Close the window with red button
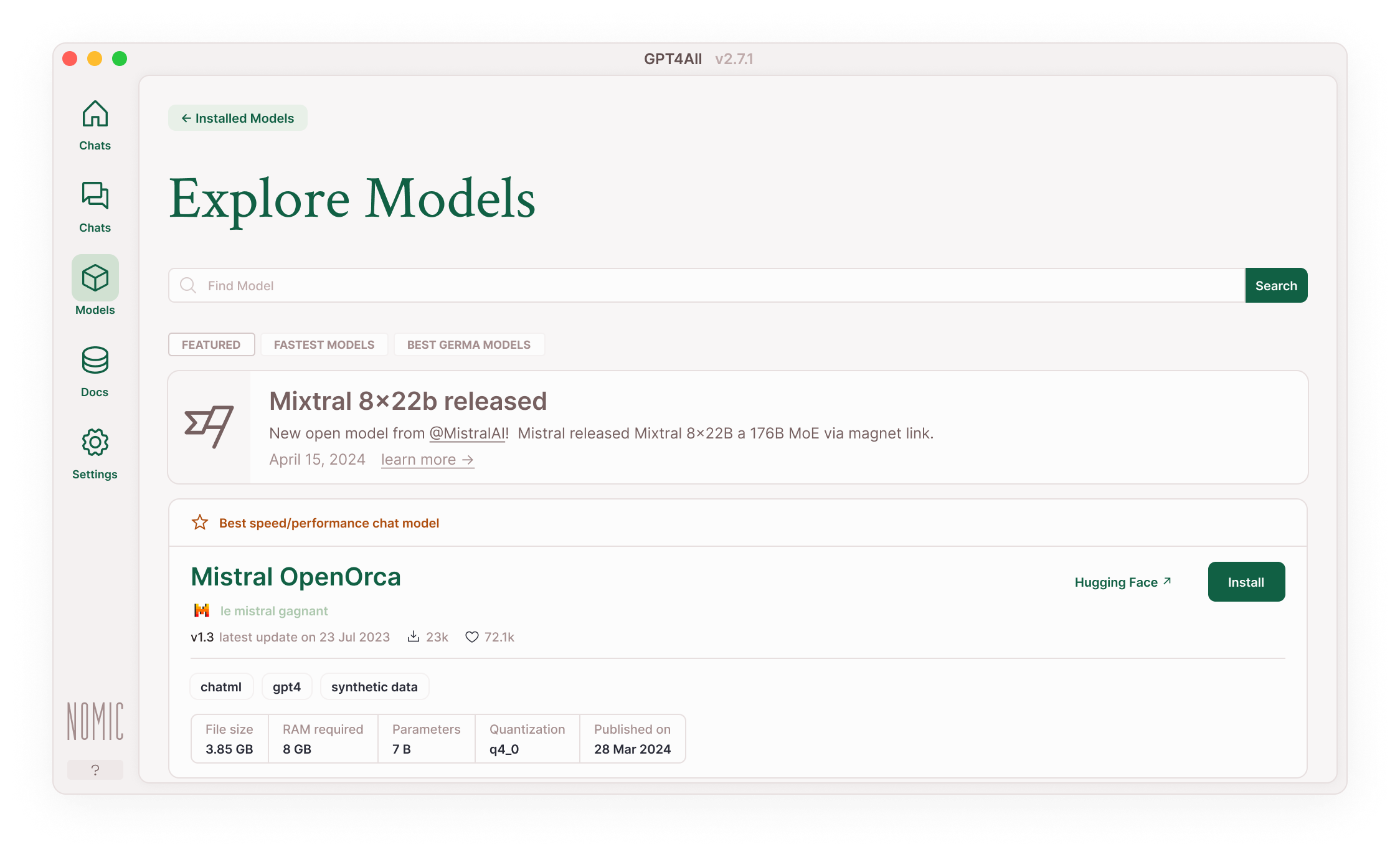Image resolution: width=1400 pixels, height=857 pixels. pos(70,59)
